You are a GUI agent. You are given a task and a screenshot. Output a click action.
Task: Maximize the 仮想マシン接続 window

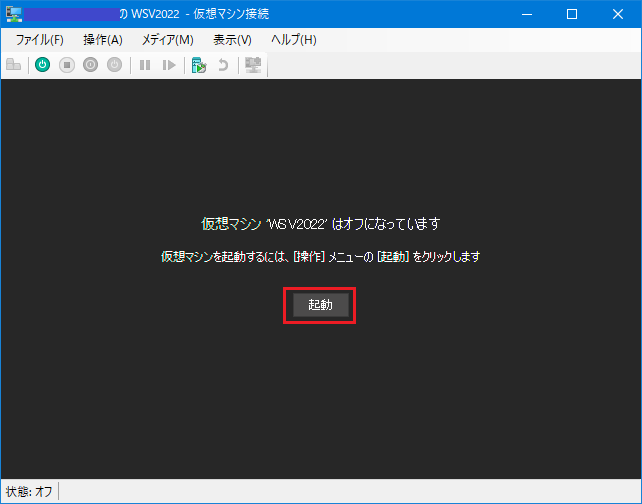[x=572, y=14]
